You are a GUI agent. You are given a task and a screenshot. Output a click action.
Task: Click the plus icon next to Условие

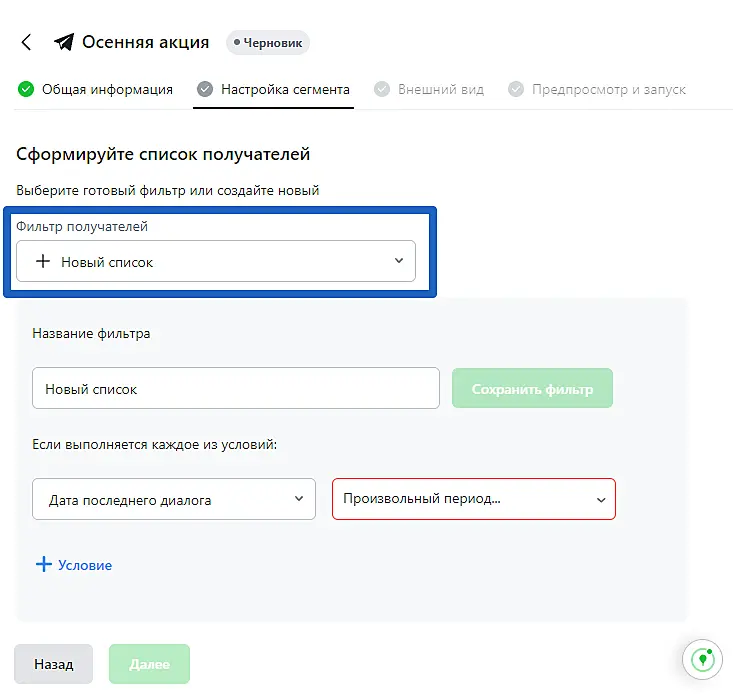click(x=43, y=564)
